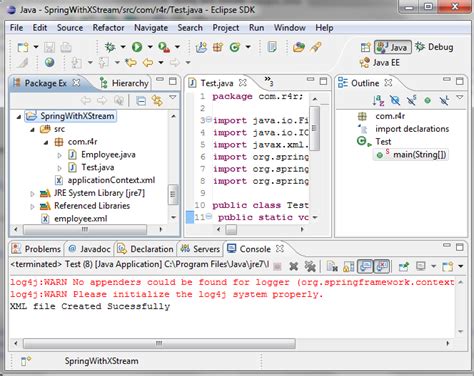Screen dimensions: 474x376
Task: Toggle Hide Local Types in Outline
Action: pyautogui.click(x=444, y=100)
